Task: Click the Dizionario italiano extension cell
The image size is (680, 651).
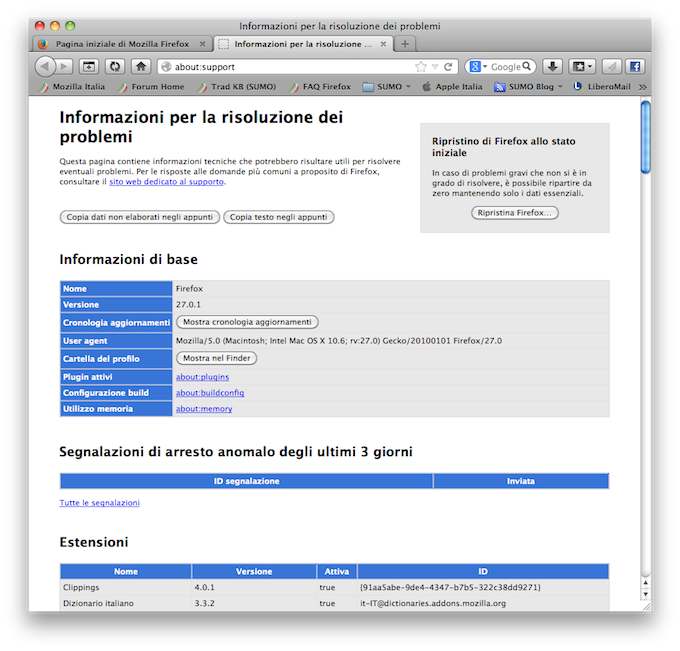Action: pyautogui.click(x=126, y=603)
